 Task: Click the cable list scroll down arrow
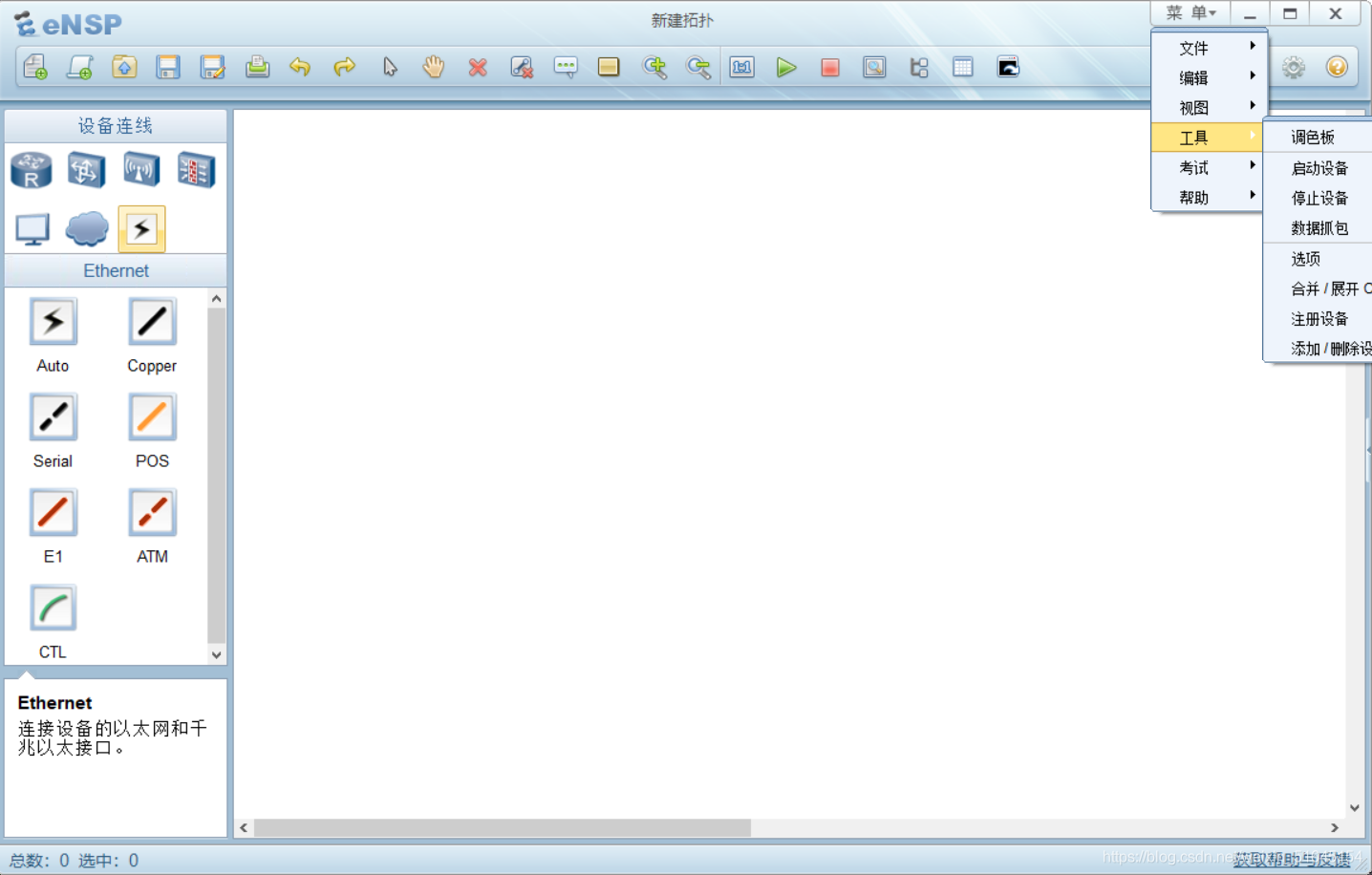(x=217, y=654)
